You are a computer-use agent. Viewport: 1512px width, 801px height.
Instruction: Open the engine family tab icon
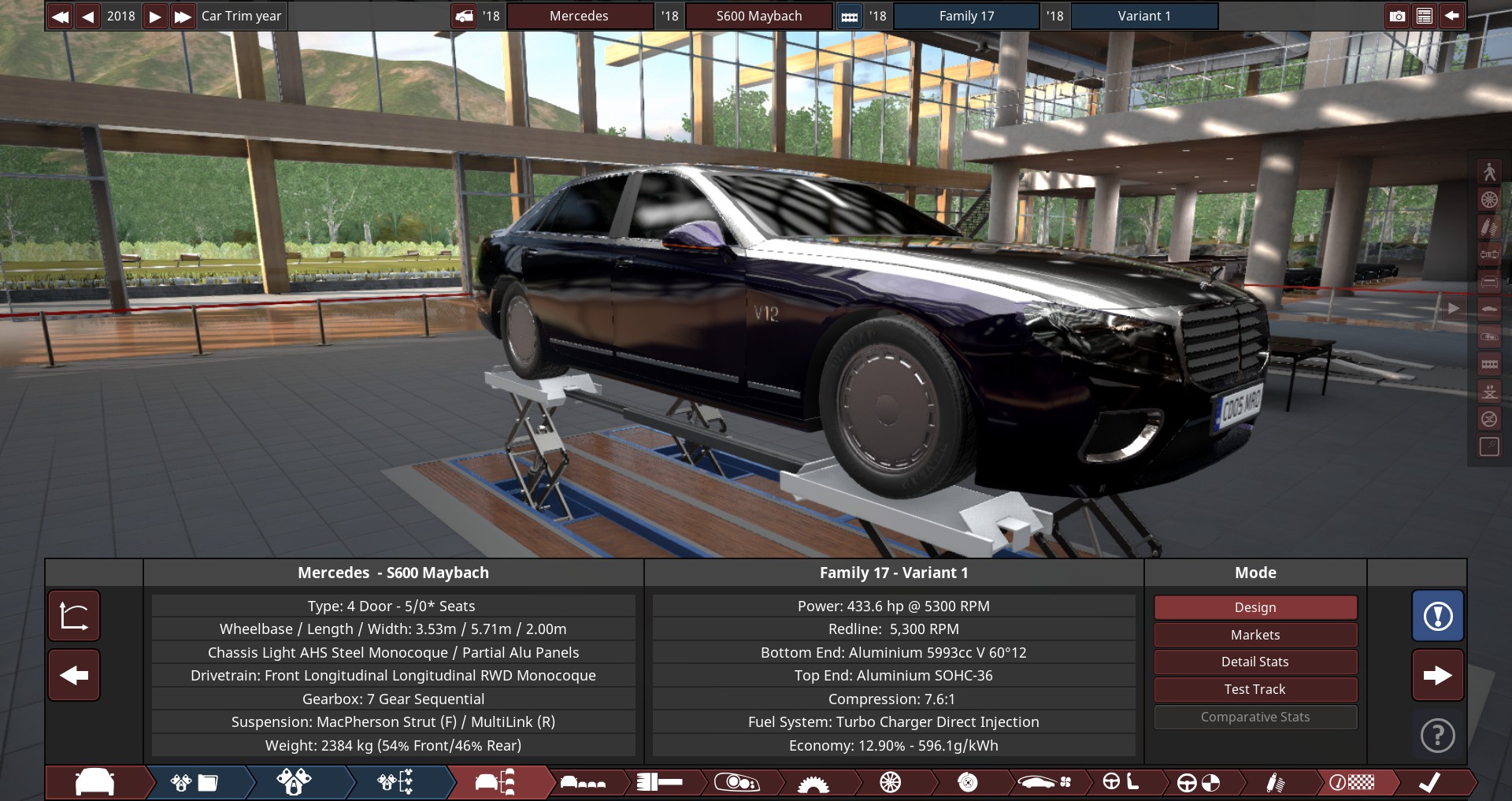pos(195,782)
